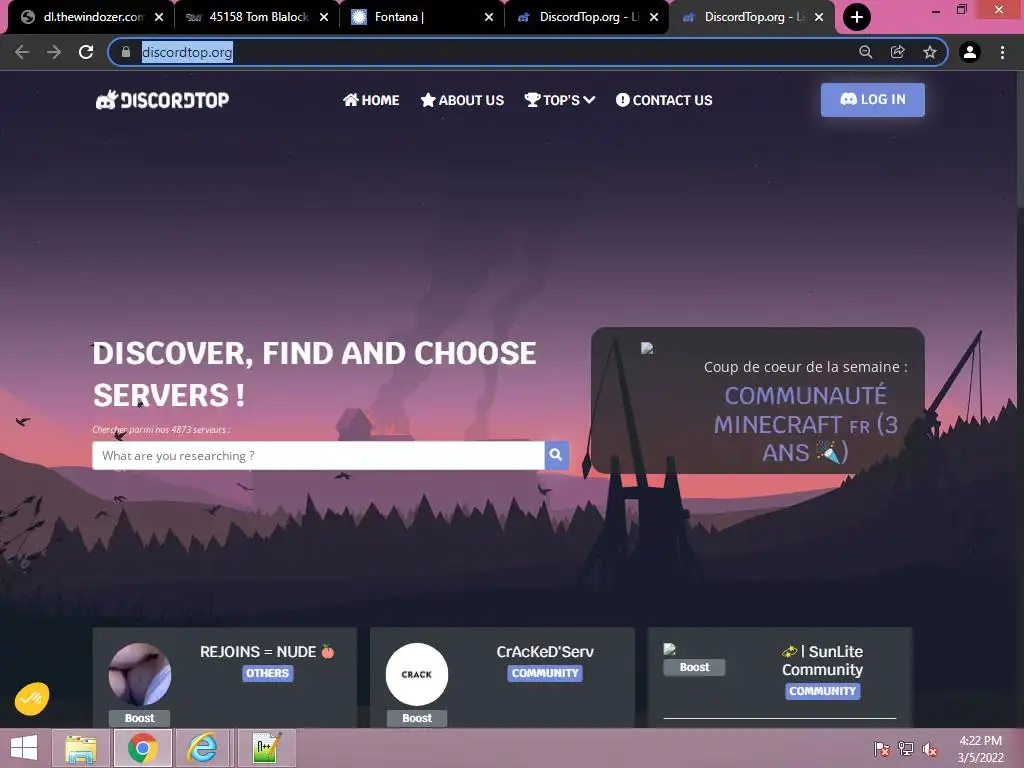Click the broken image in featured server card
The width and height of the screenshot is (1024, 768).
(x=647, y=348)
